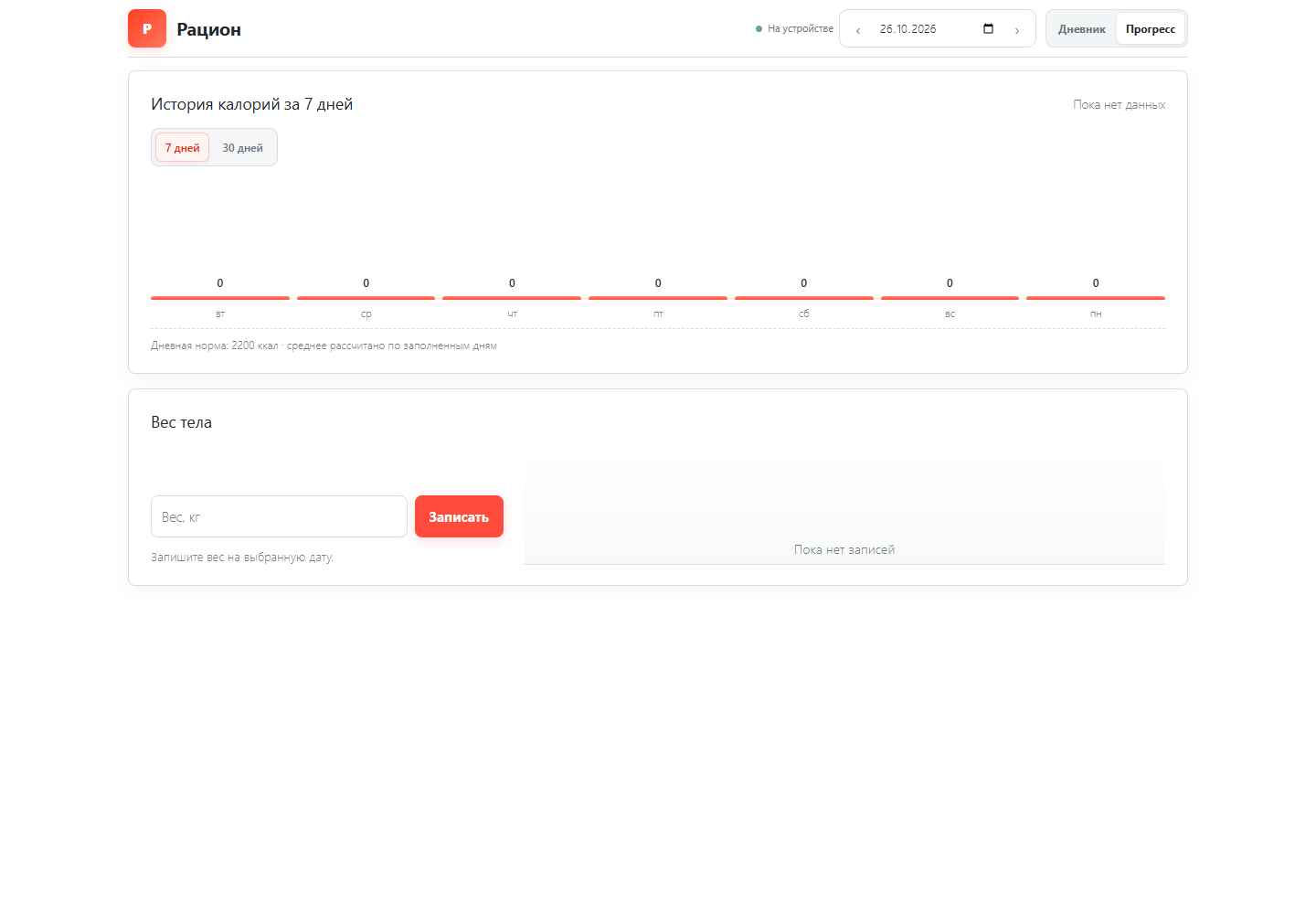
Task: Click the Вес тела heading
Action: coord(181,422)
